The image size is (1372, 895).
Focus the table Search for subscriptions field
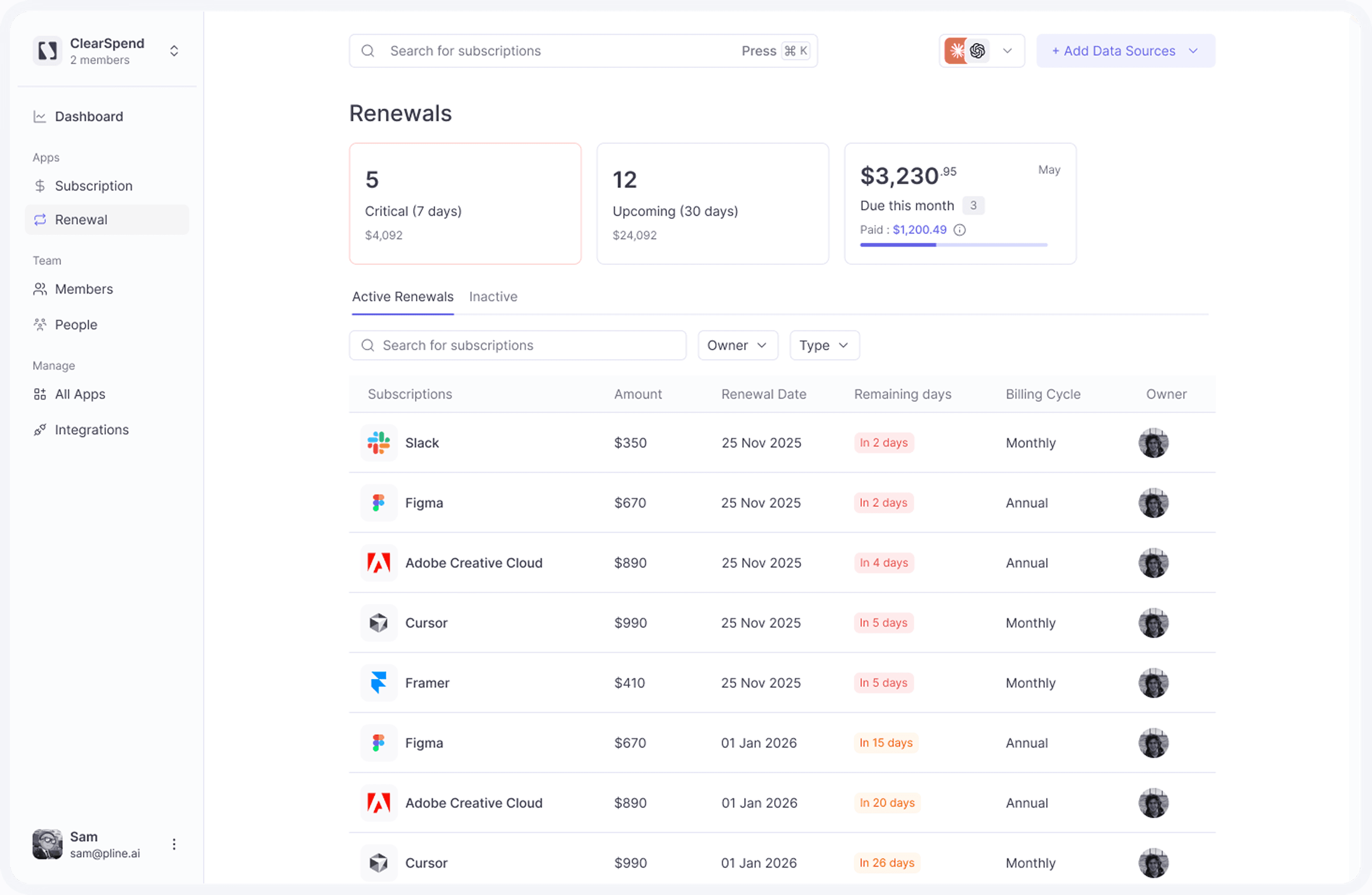pyautogui.click(x=517, y=345)
